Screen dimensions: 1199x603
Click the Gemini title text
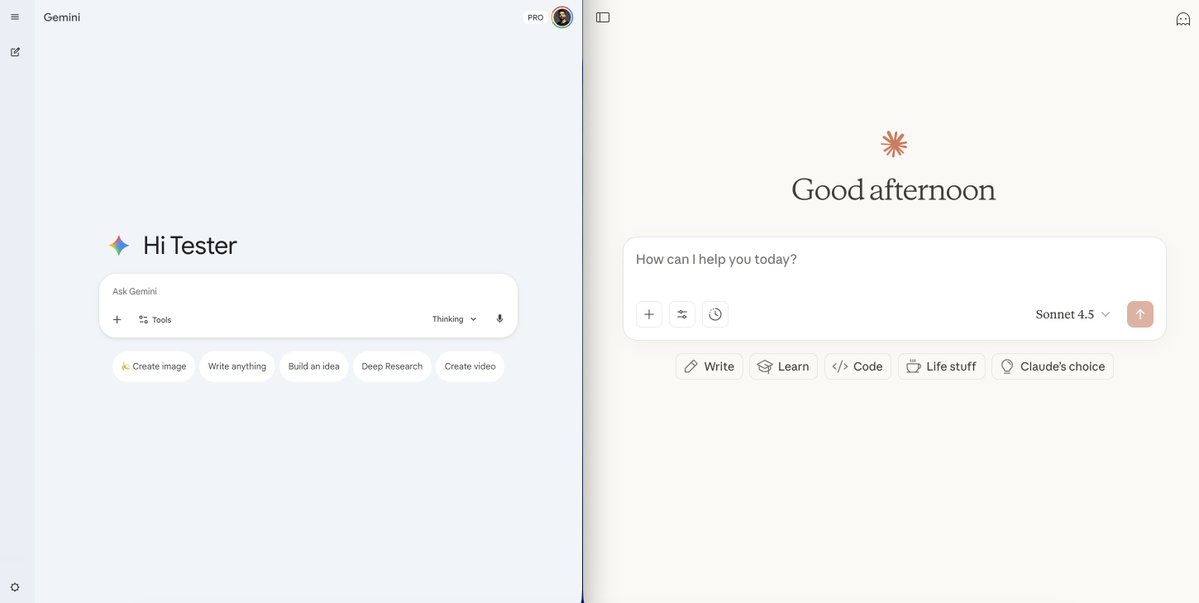[62, 17]
